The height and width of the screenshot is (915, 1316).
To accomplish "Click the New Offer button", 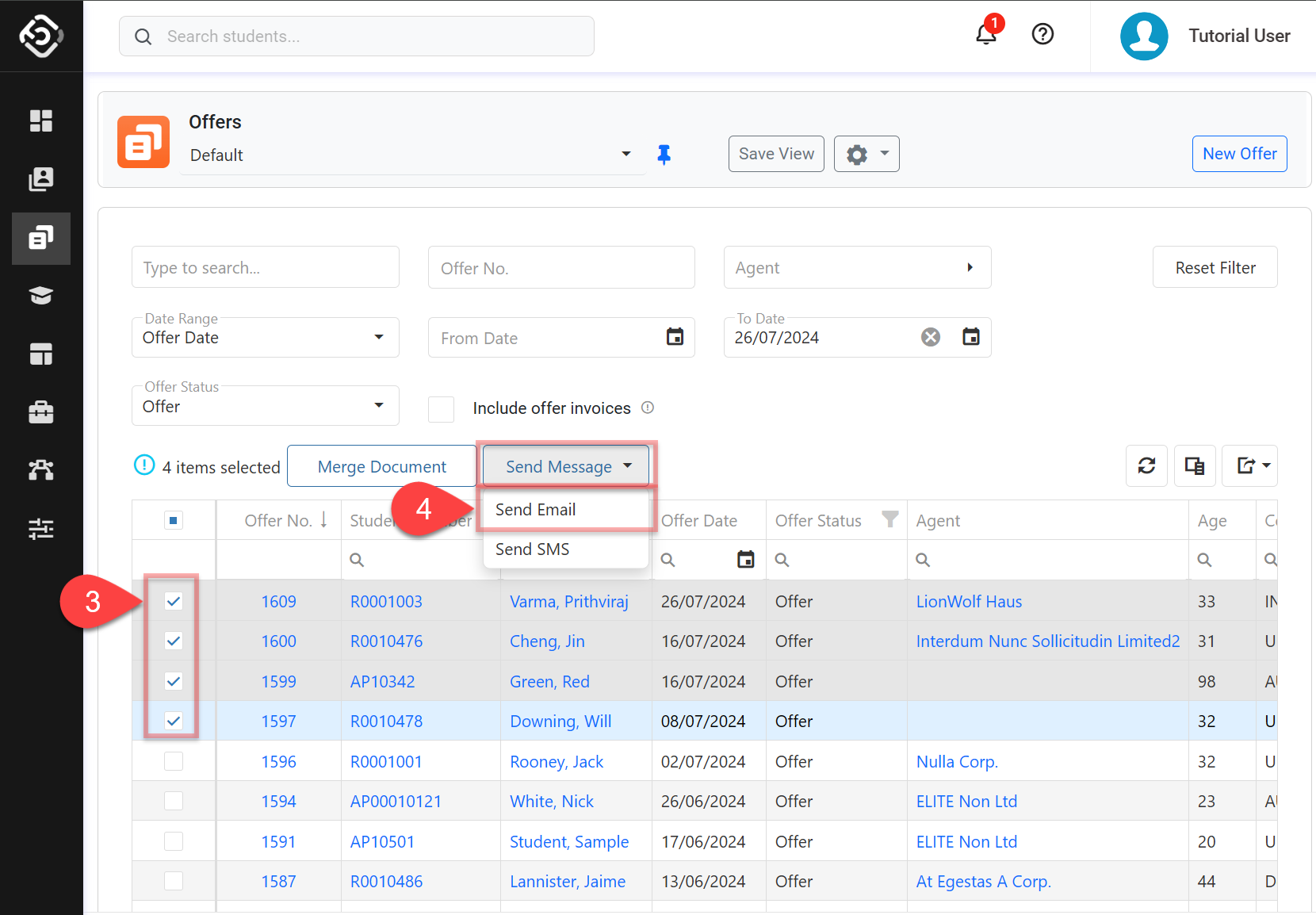I will click(1239, 154).
